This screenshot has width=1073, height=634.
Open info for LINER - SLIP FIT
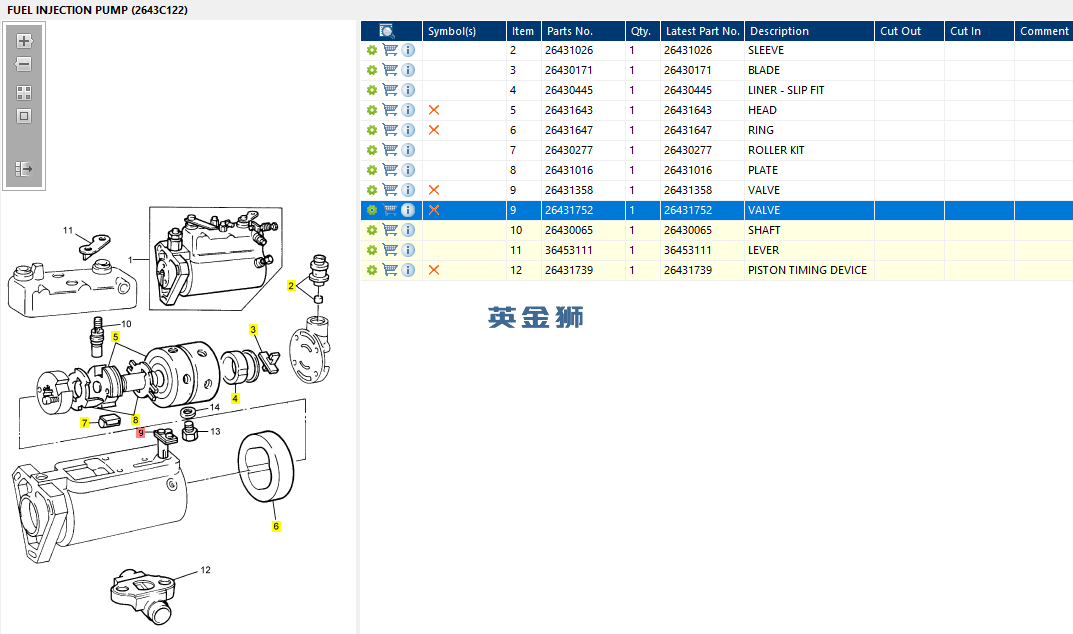pyautogui.click(x=408, y=90)
